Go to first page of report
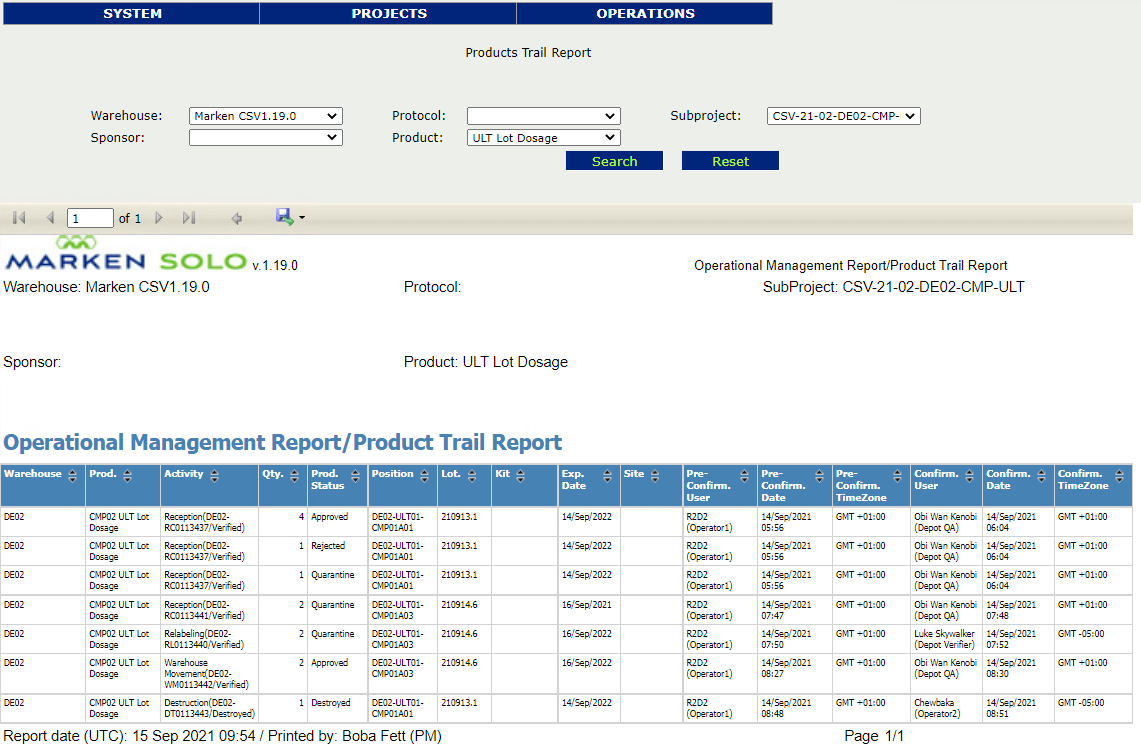Screen dimensions: 1141x750 click(19, 218)
